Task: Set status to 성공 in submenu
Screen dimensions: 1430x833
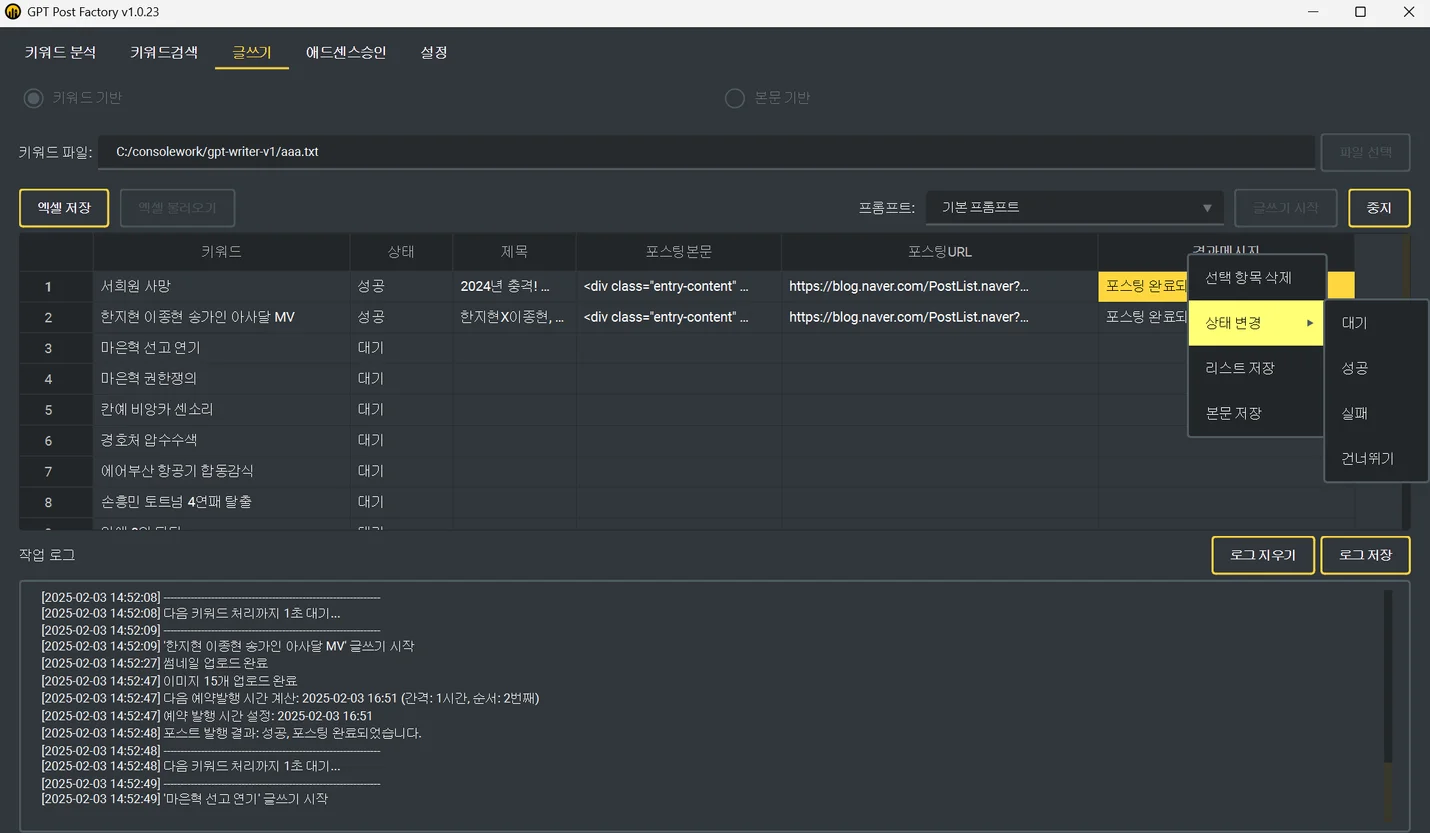Action: pyautogui.click(x=1376, y=368)
